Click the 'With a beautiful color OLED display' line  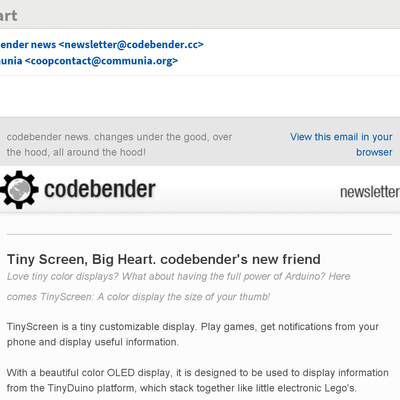[x=198, y=373]
